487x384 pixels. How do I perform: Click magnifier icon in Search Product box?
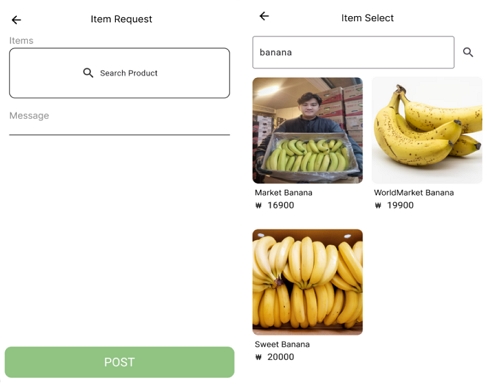pos(88,73)
